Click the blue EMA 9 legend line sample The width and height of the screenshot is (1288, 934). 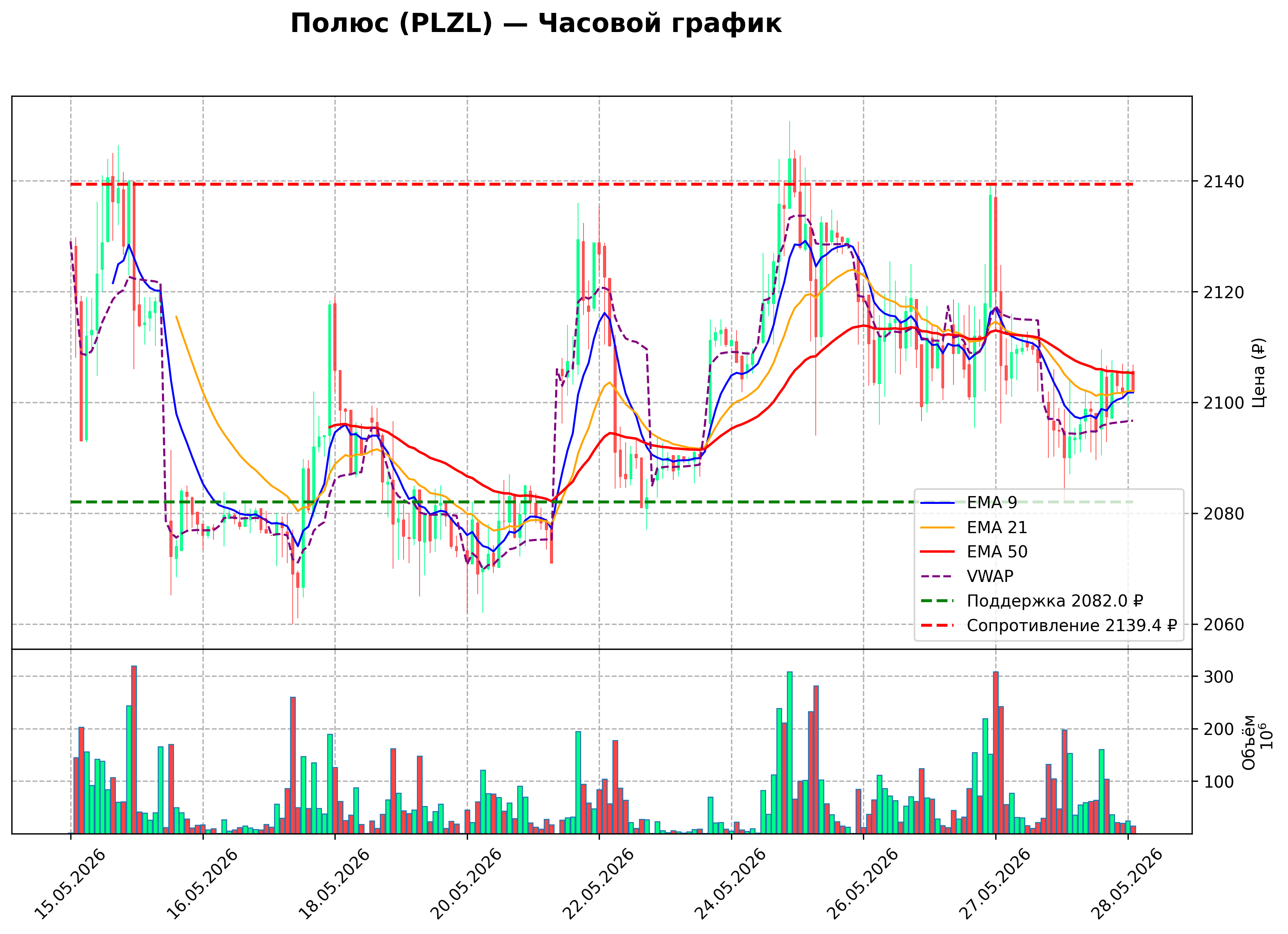(938, 503)
